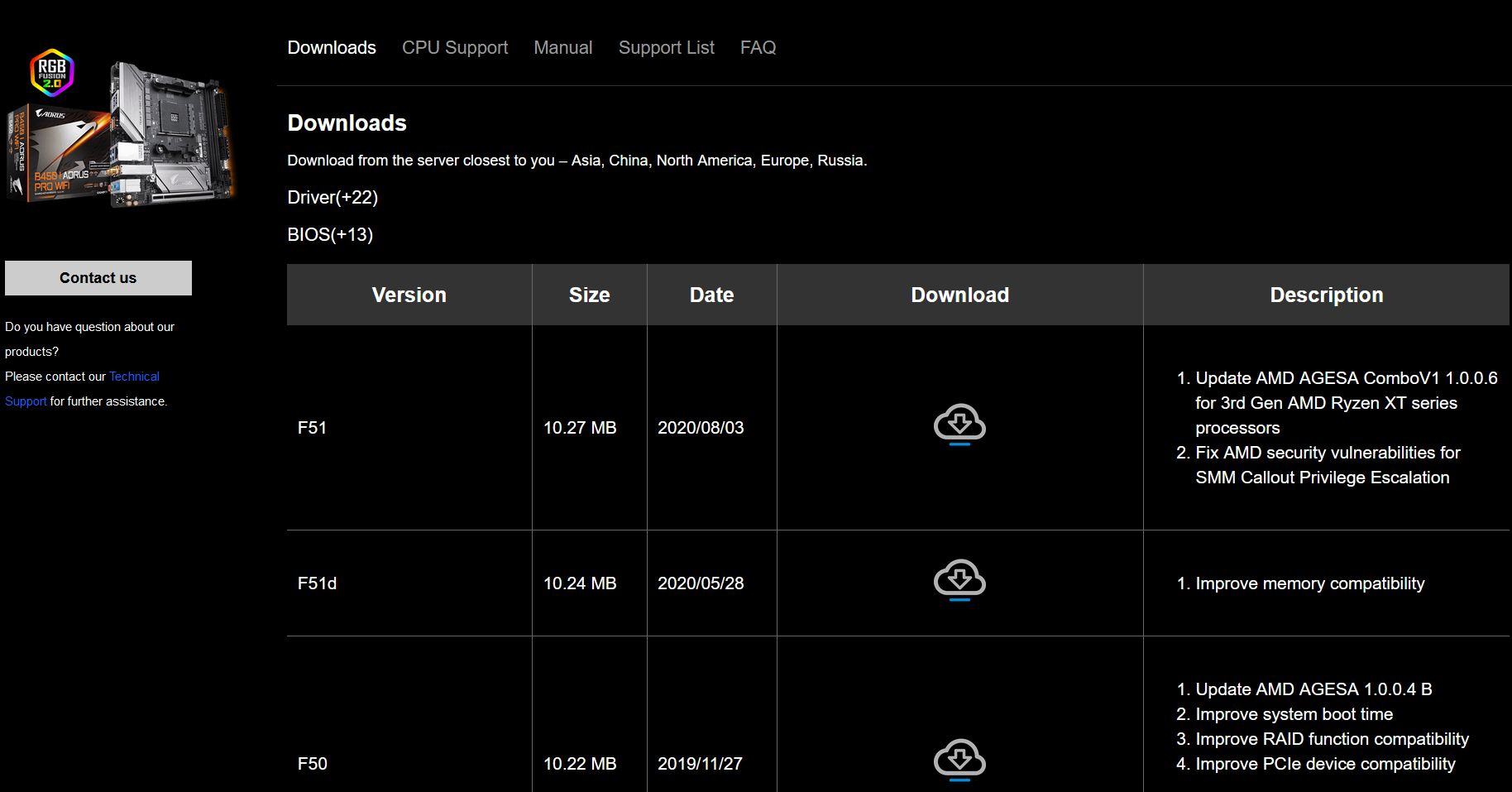Select the Size column header

click(590, 295)
